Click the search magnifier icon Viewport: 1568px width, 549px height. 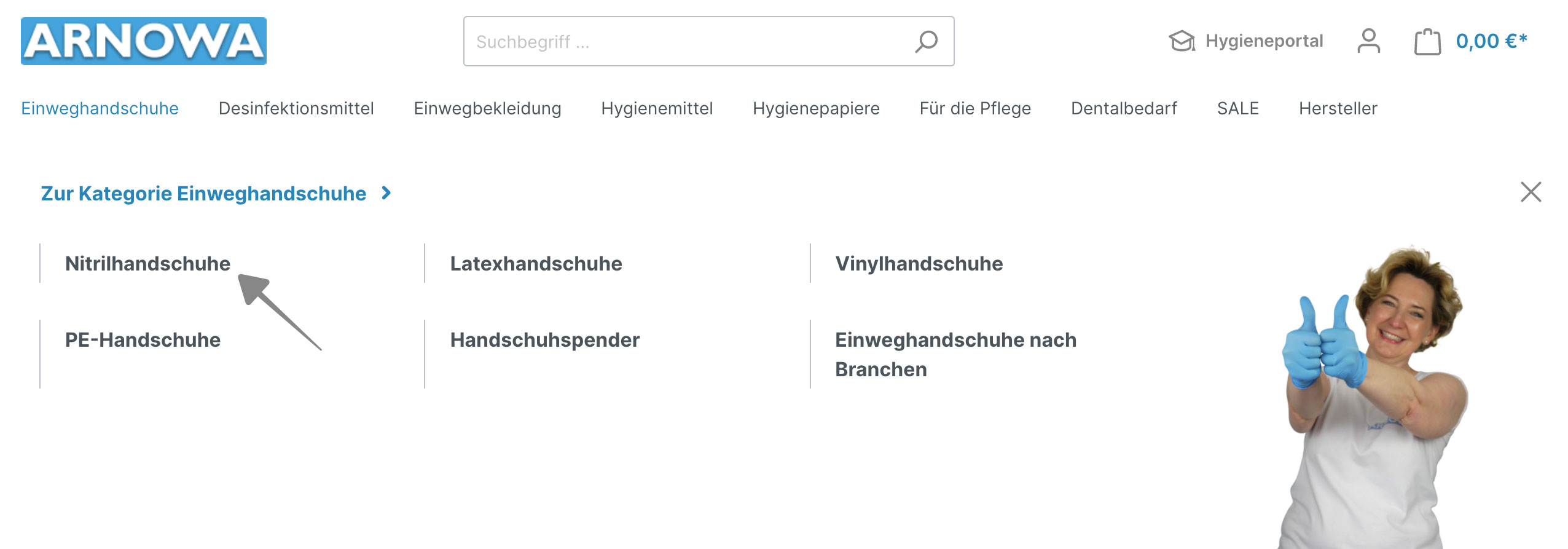[926, 42]
